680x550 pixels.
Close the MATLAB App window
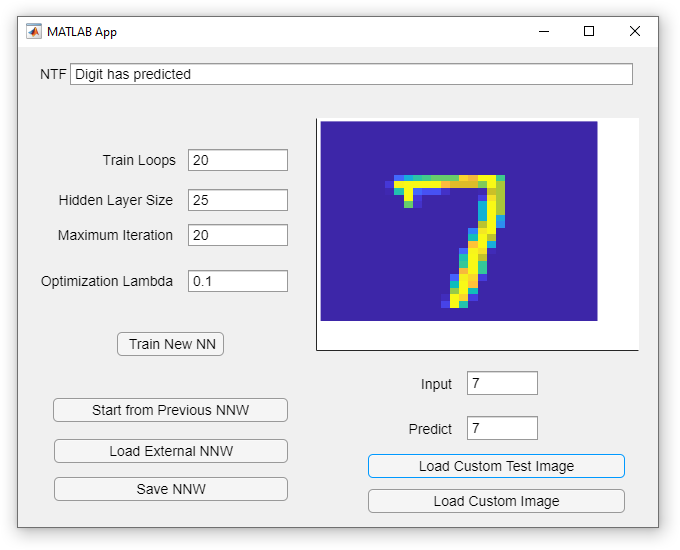pyautogui.click(x=634, y=31)
